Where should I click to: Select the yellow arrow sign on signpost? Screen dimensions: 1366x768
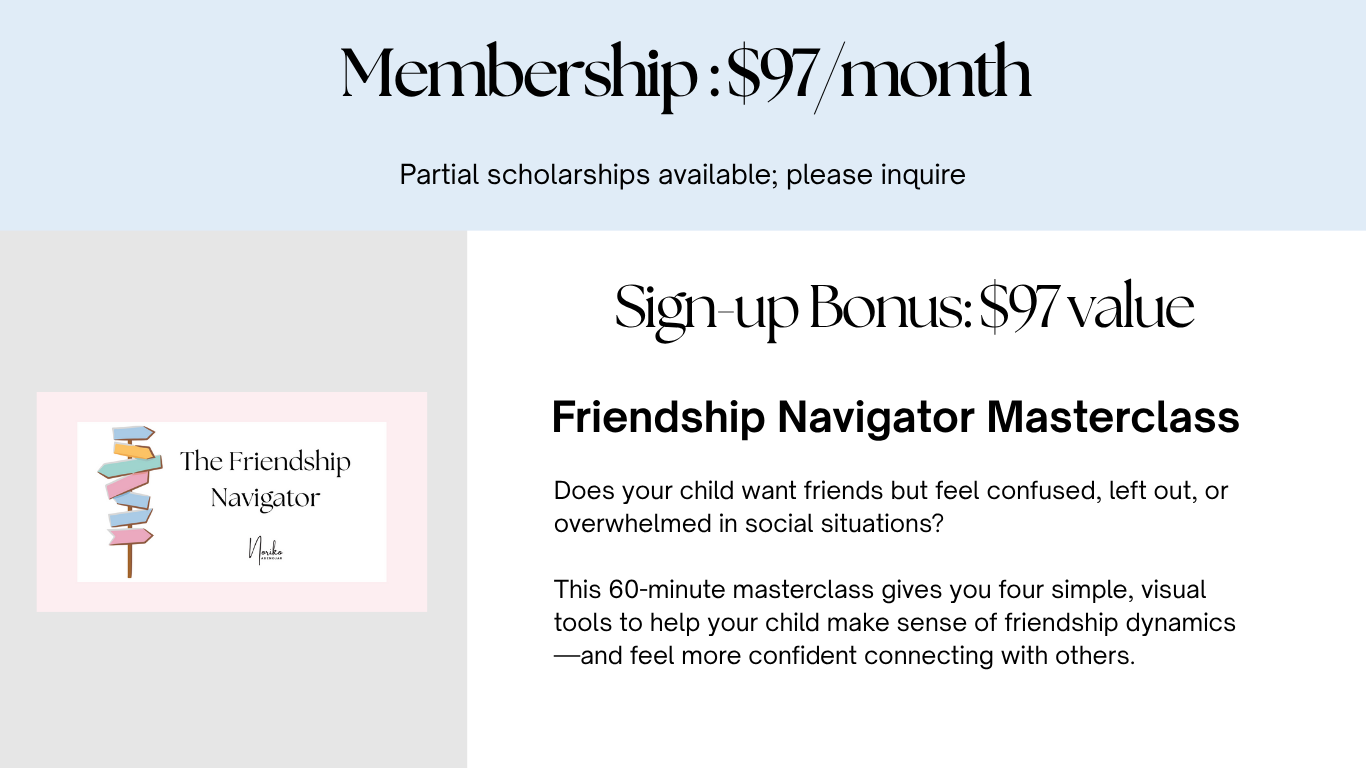133,451
